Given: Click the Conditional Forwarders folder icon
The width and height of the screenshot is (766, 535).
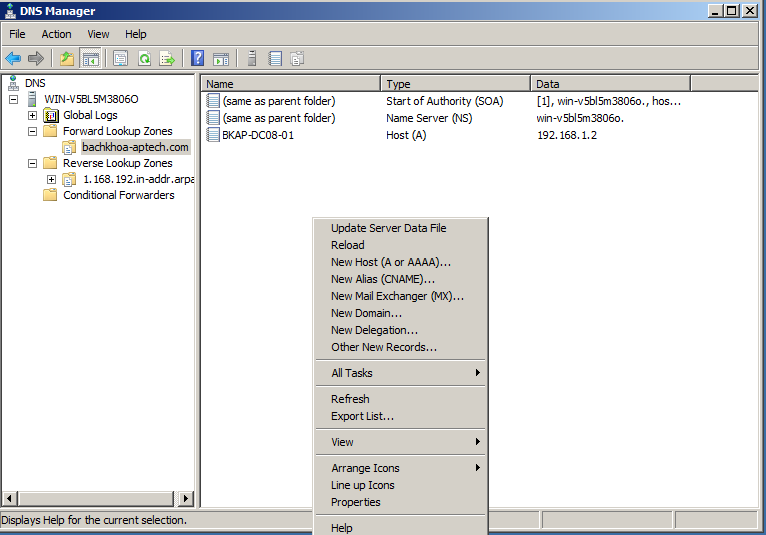Looking at the screenshot, I should point(50,195).
